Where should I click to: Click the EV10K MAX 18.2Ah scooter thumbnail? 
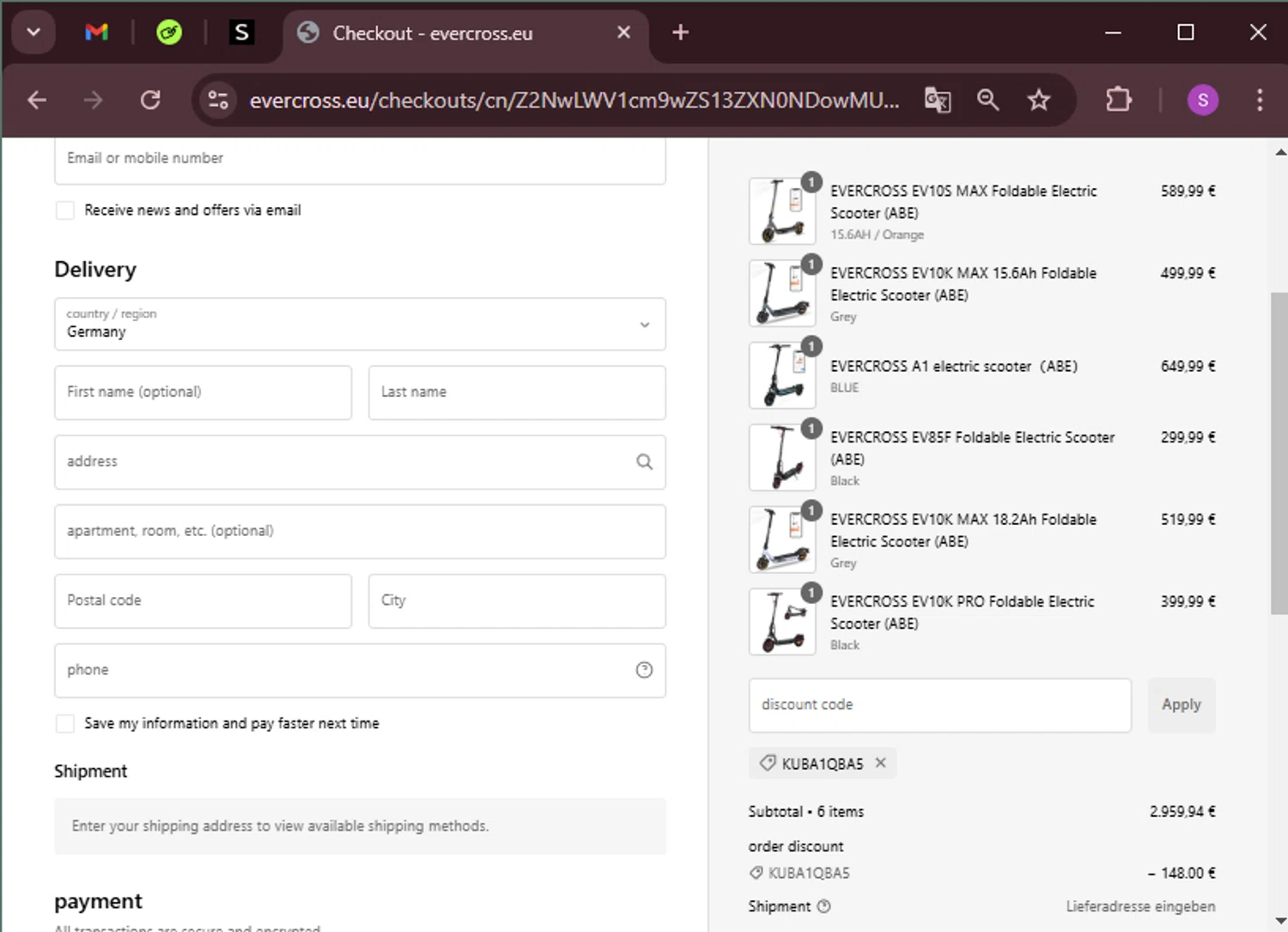coord(782,539)
